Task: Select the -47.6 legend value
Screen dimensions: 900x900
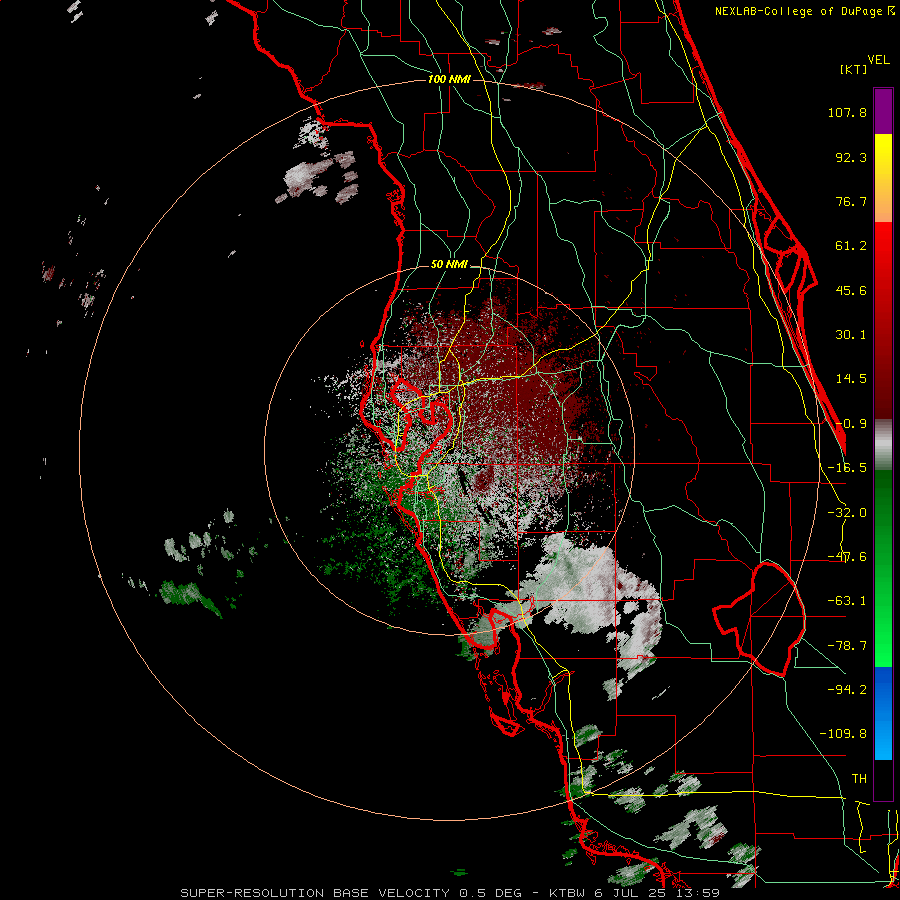Action: coord(847,557)
